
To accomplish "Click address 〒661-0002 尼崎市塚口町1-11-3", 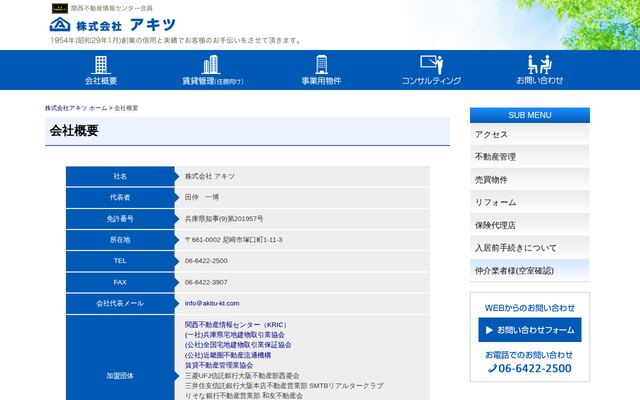I will [x=233, y=240].
